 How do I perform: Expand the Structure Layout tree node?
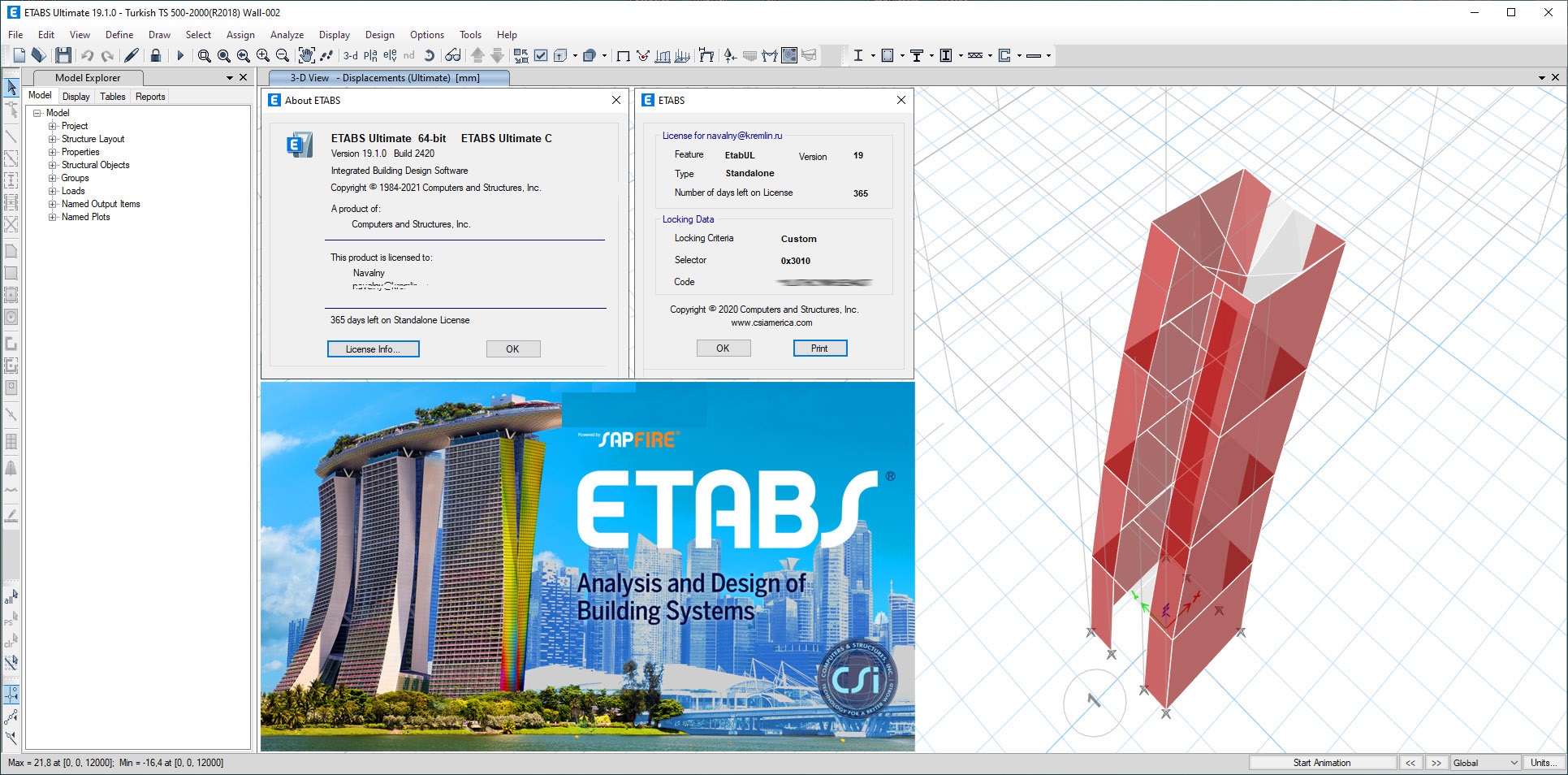coord(54,139)
